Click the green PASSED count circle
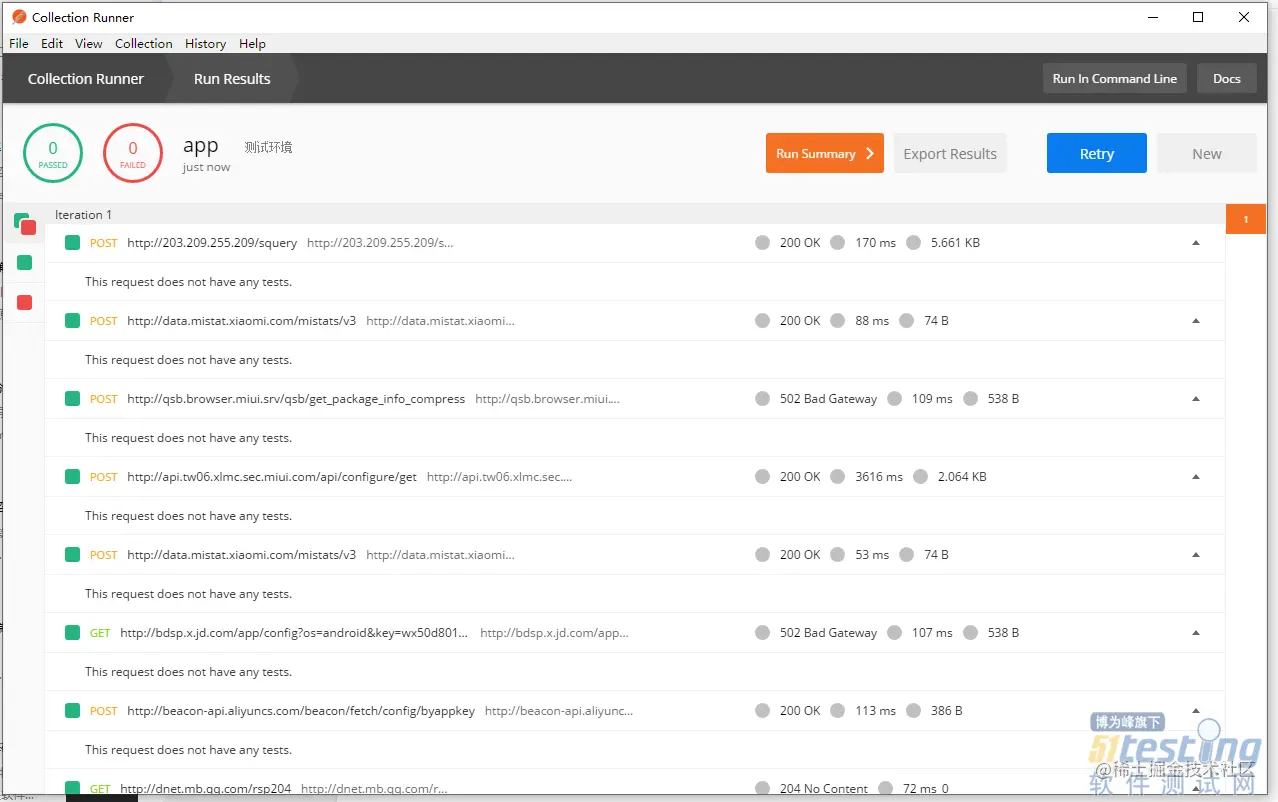 [53, 153]
